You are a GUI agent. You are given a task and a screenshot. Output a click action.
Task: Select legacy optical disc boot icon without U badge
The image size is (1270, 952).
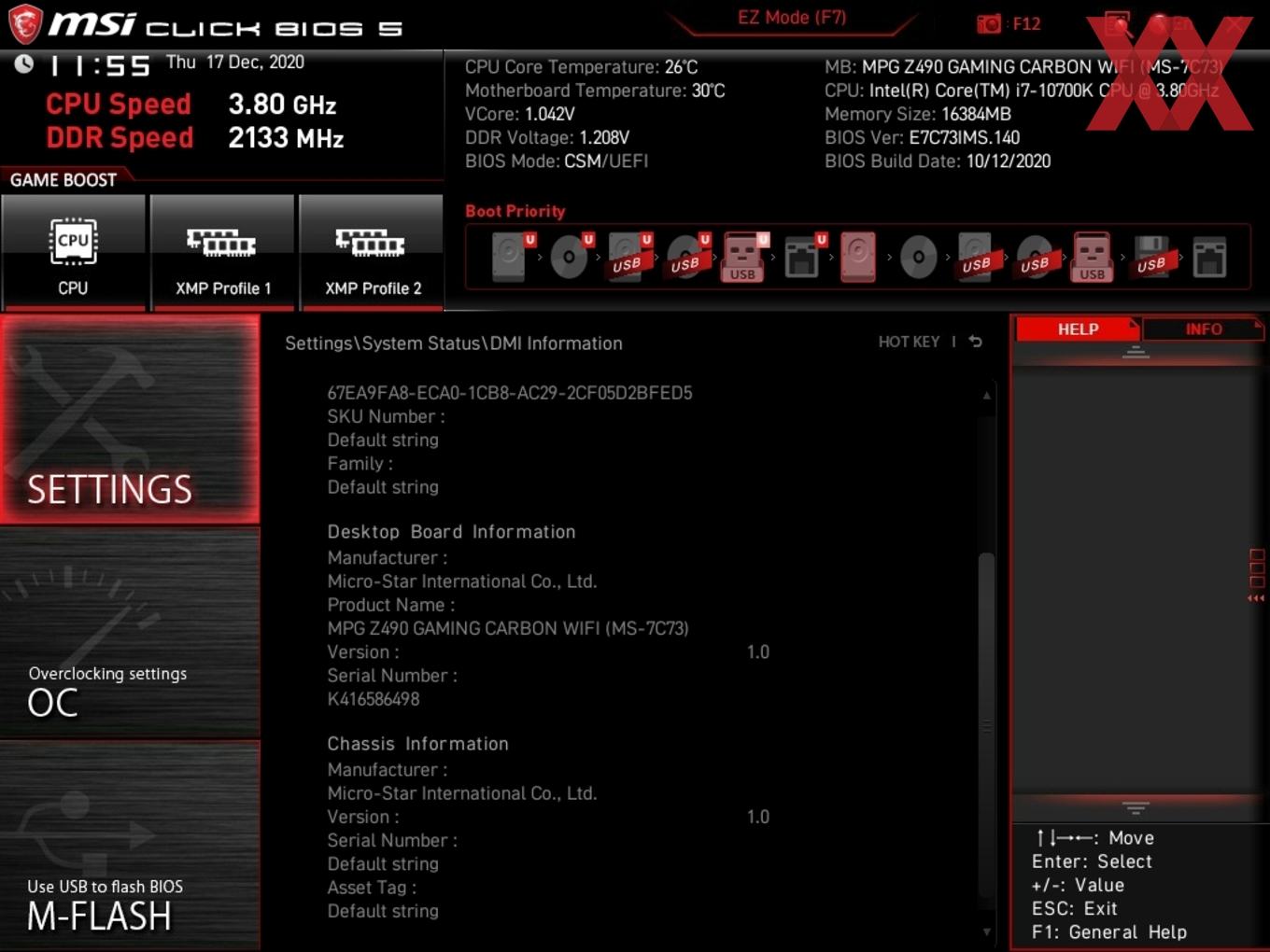918,257
